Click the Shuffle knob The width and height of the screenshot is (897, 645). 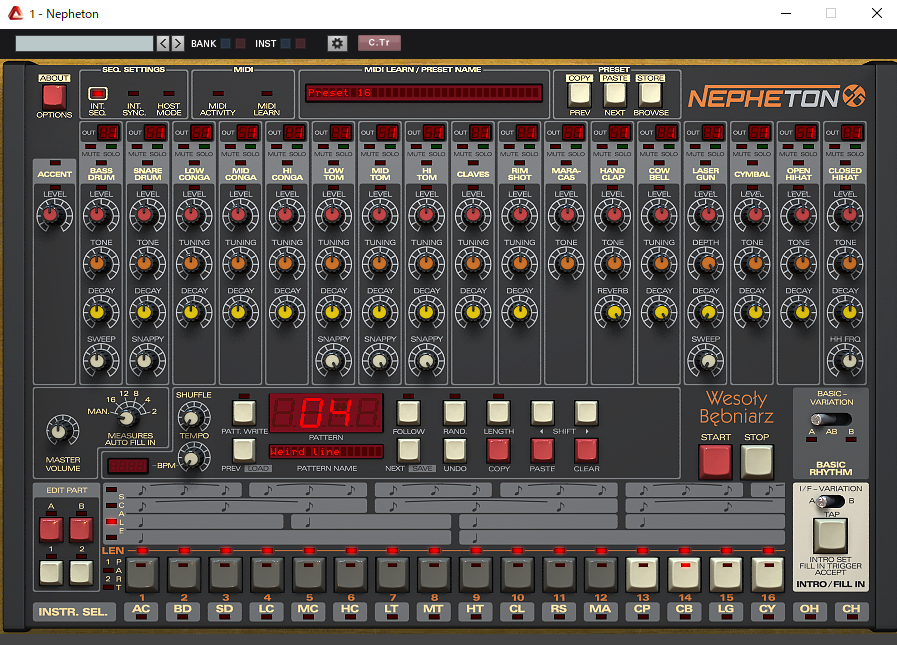(193, 417)
